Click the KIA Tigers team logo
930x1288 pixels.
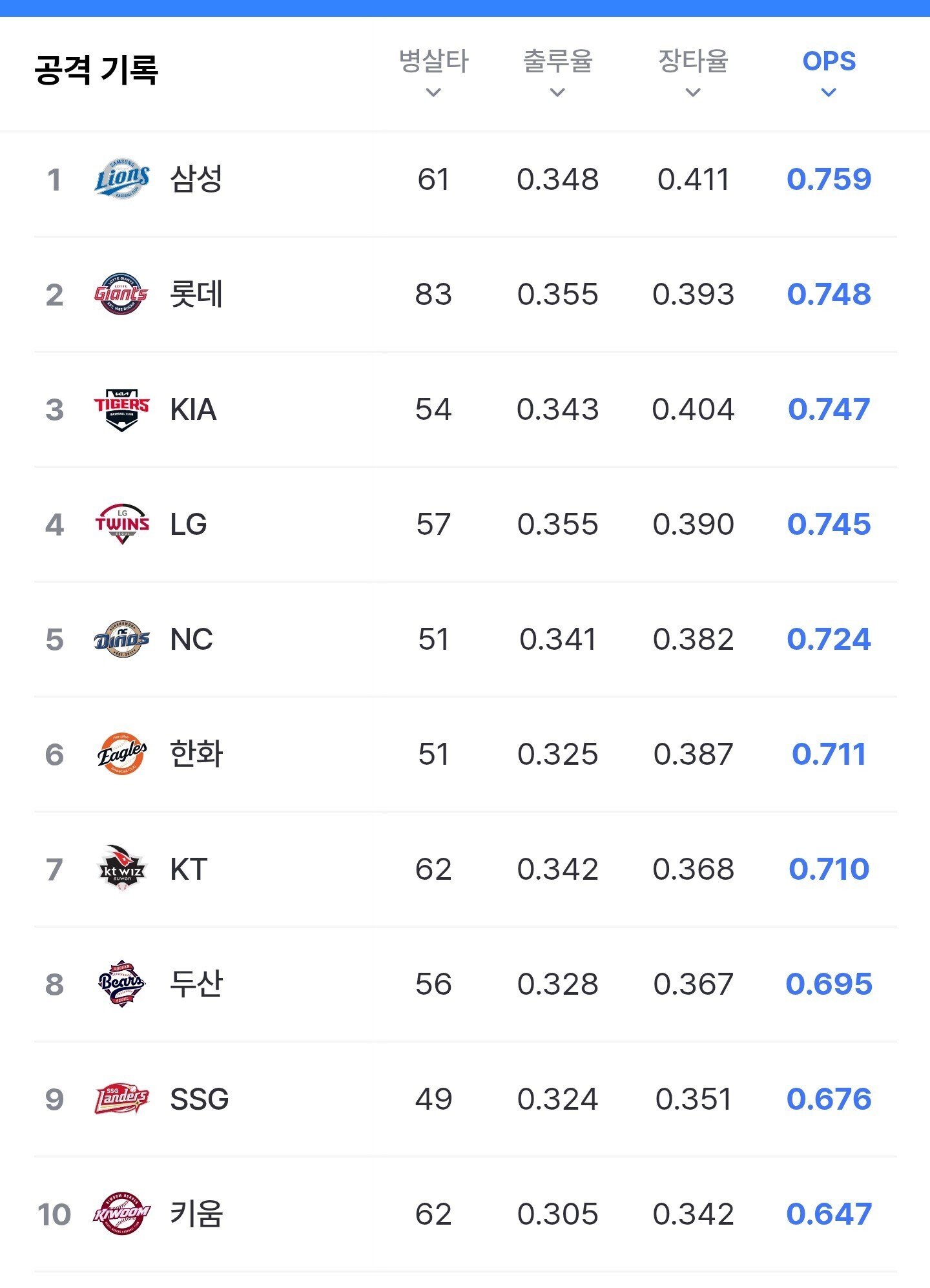tap(121, 409)
